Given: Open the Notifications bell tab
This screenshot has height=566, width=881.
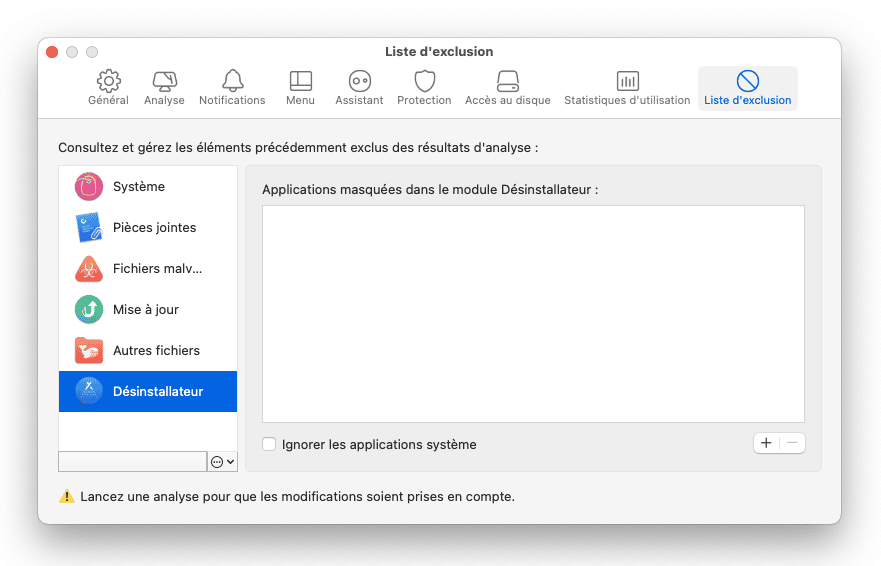Looking at the screenshot, I should (232, 88).
